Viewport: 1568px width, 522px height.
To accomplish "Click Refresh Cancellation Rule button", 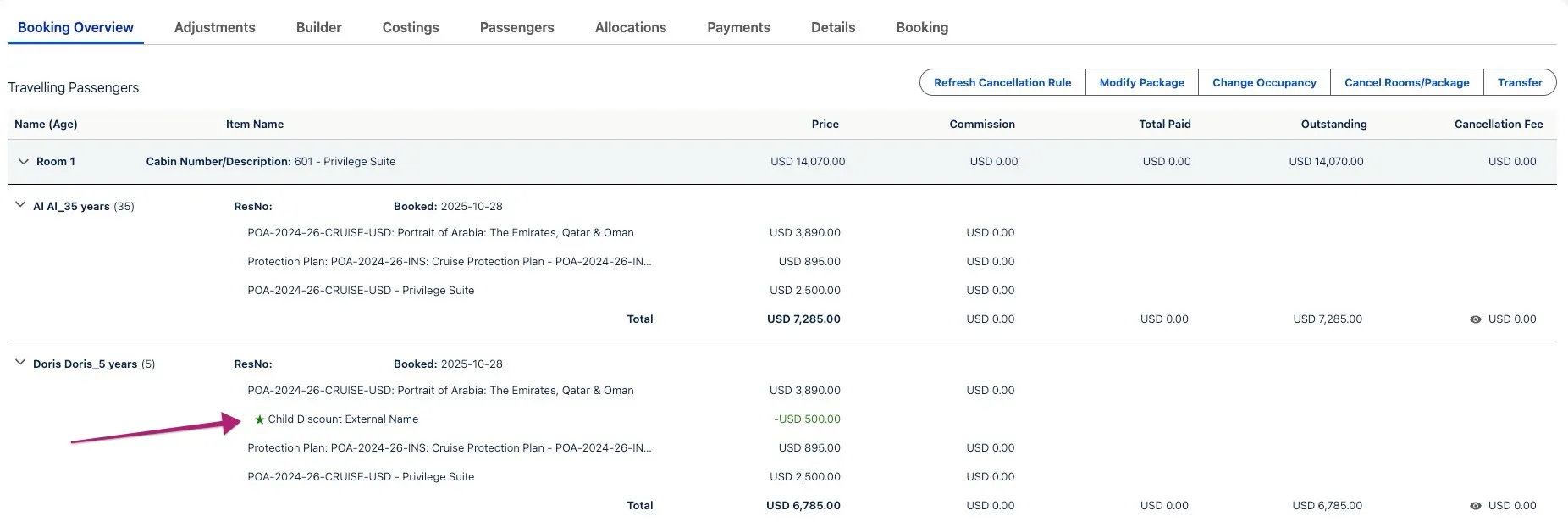I will pos(1002,82).
